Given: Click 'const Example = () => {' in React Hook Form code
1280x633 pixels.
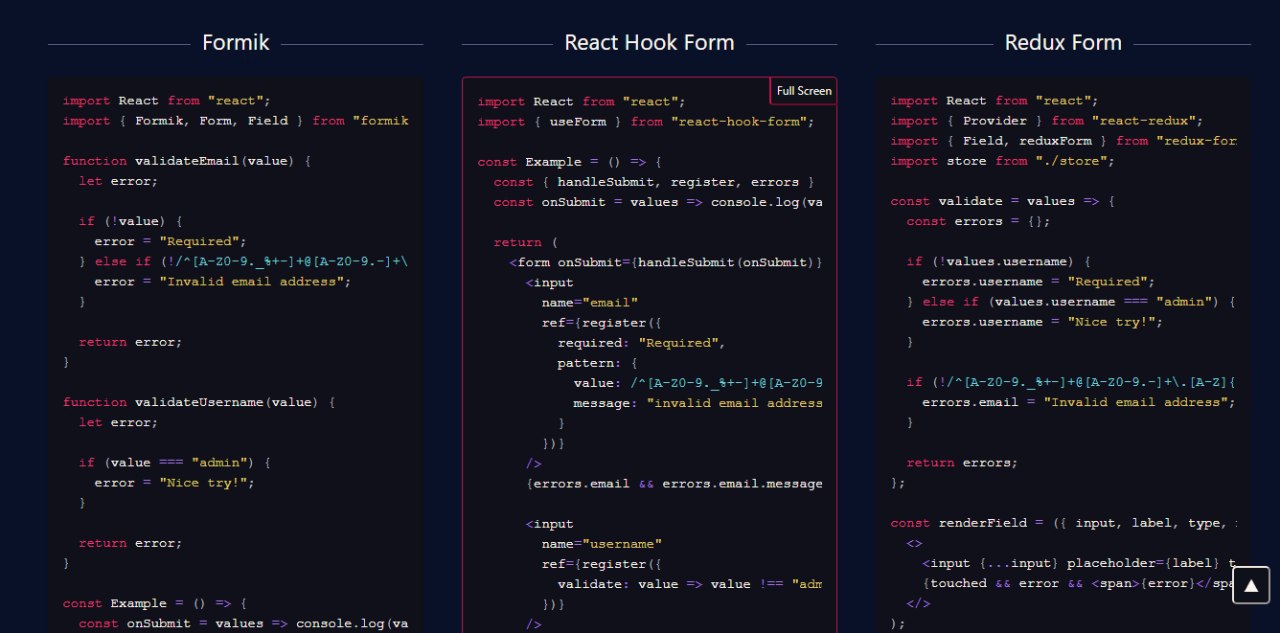Looking at the screenshot, I should (x=570, y=162).
